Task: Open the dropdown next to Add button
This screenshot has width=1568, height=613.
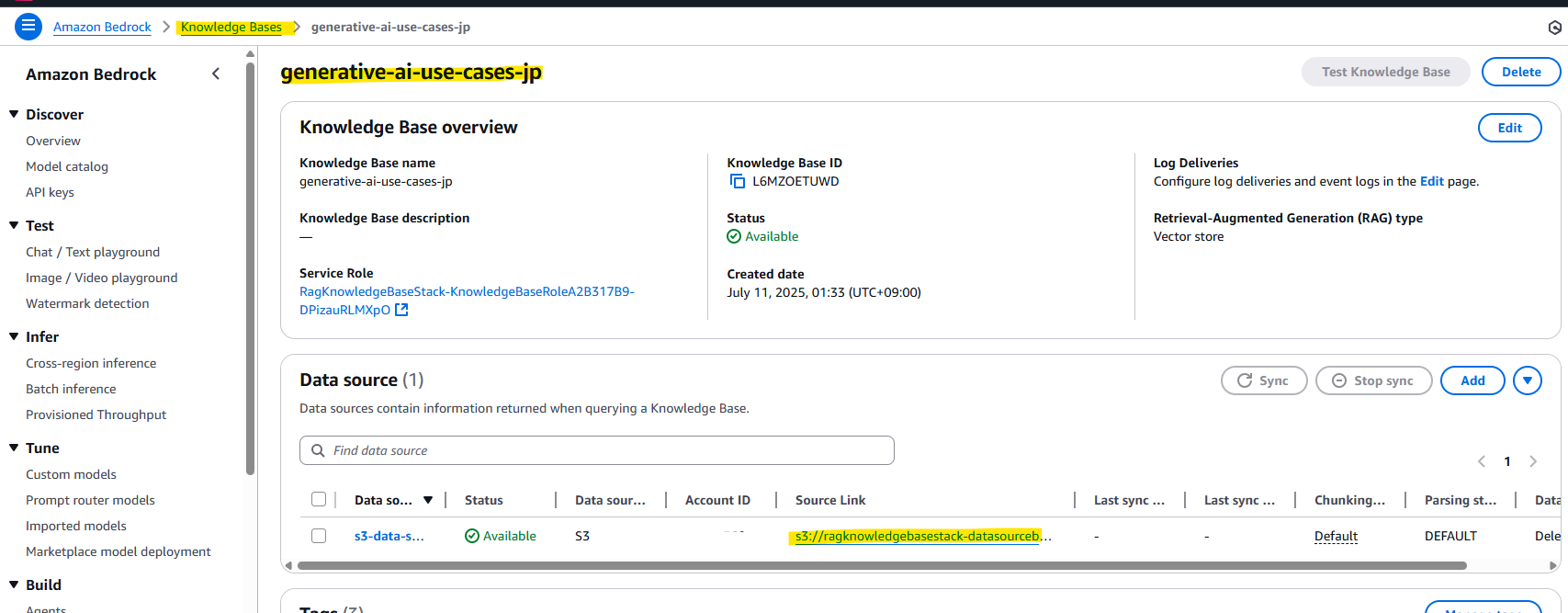Action: click(1528, 380)
